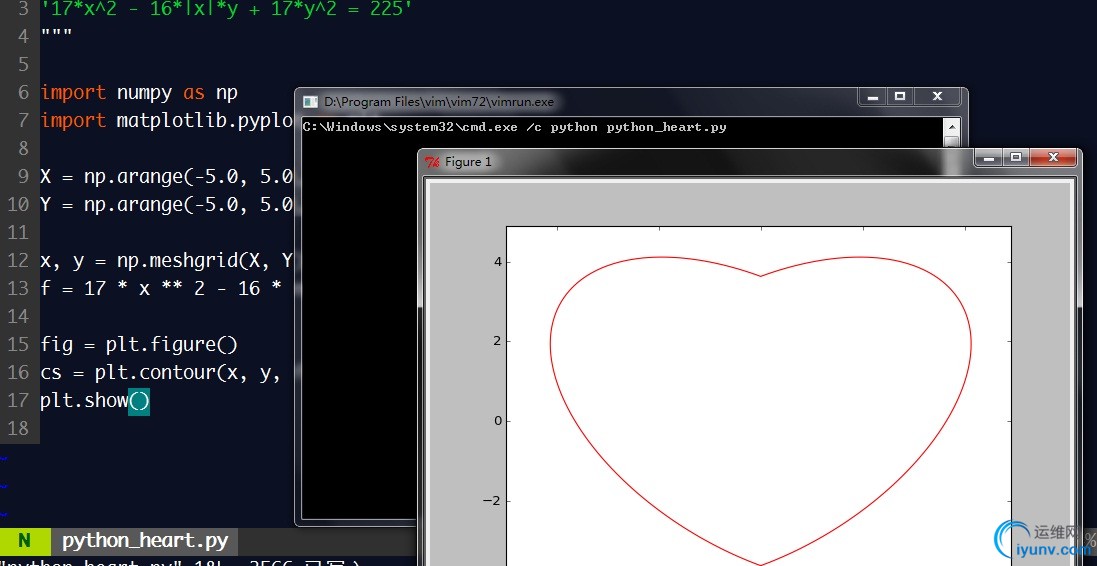Click the python_heart.py filename in status line

[x=145, y=541]
